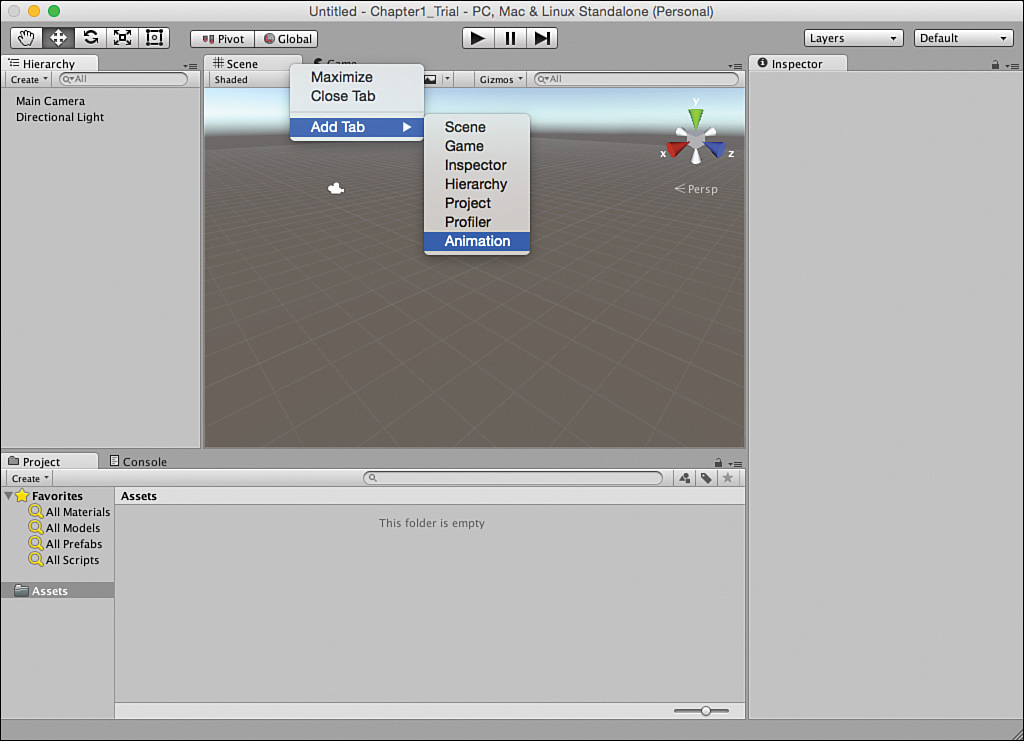Switch to the Hierarchy tab
This screenshot has width=1024, height=741.
tap(50, 63)
